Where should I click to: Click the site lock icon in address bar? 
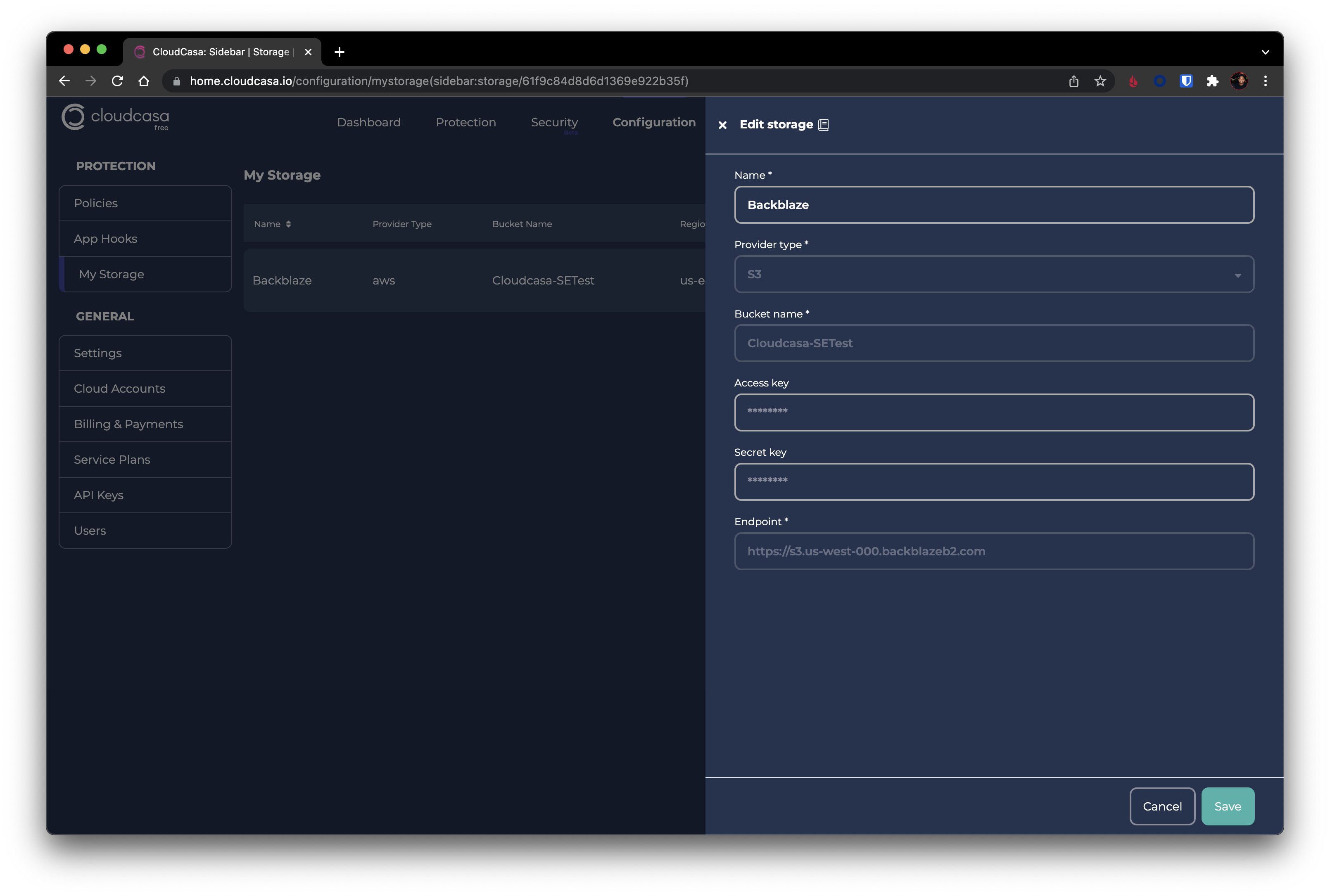click(177, 81)
